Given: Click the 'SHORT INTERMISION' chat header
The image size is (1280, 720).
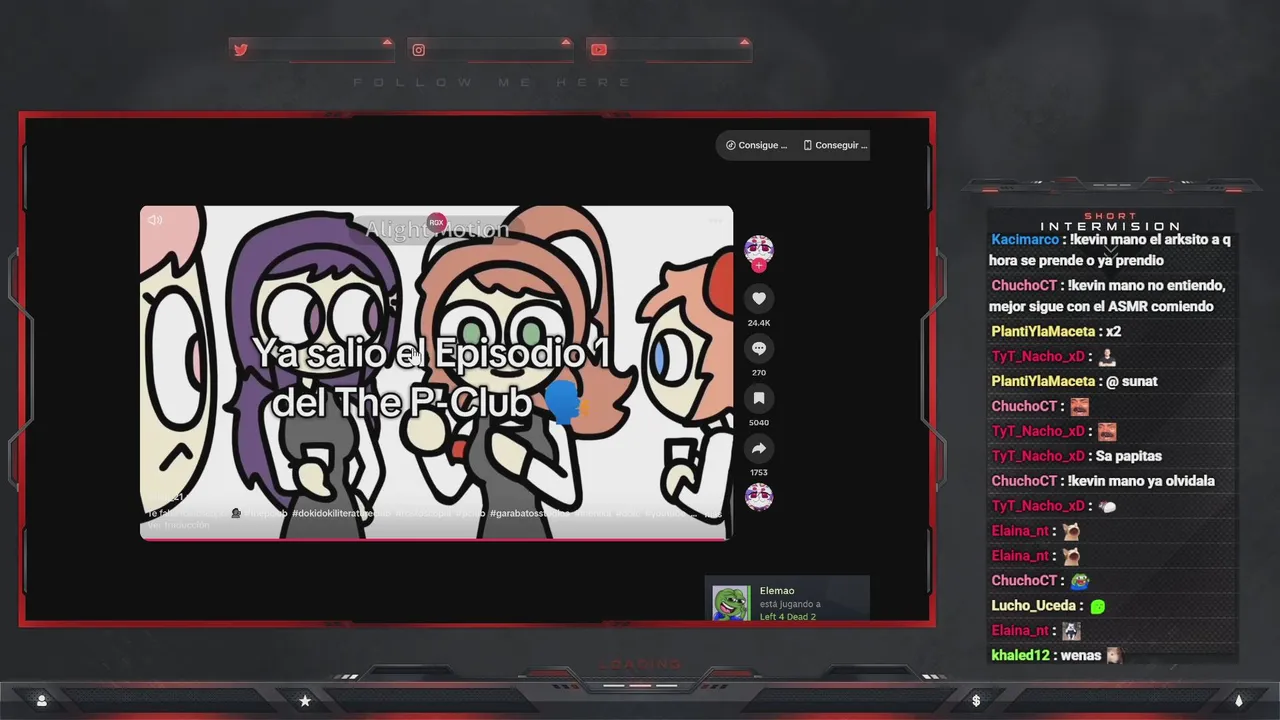Looking at the screenshot, I should click(x=1110, y=221).
